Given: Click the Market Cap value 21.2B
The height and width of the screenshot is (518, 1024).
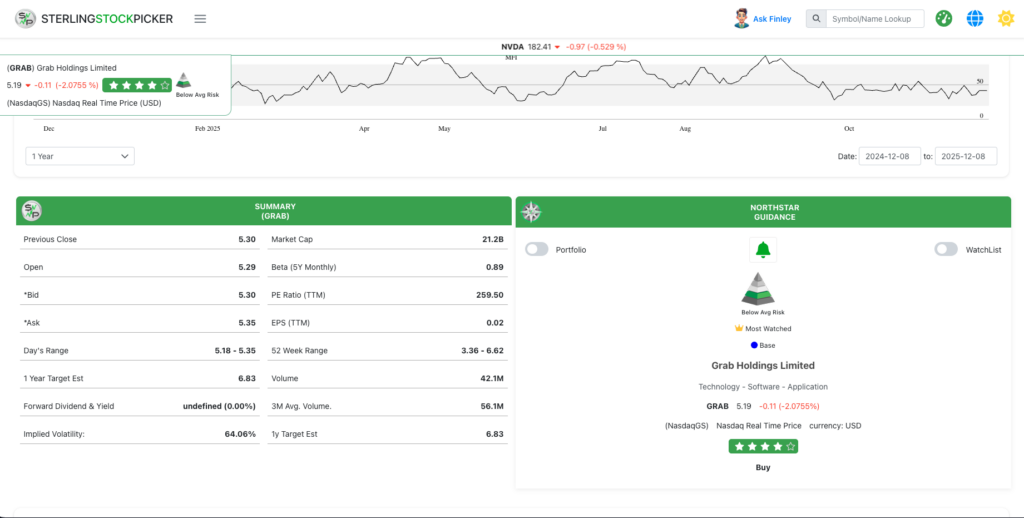Looking at the screenshot, I should click(492, 239).
